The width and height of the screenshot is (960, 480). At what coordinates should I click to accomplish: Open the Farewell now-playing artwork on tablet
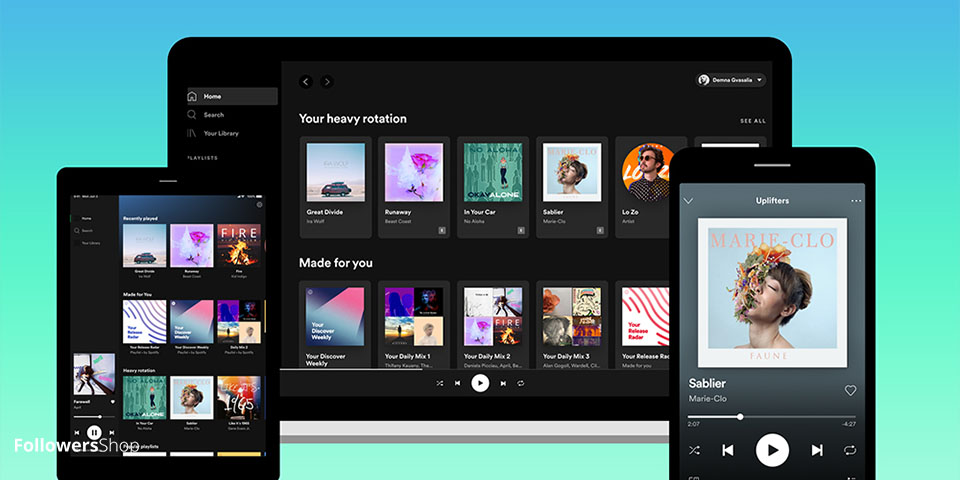(94, 374)
